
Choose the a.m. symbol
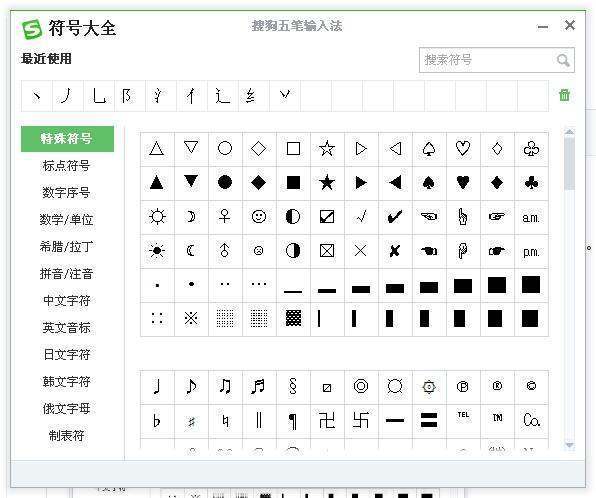[x=531, y=217]
